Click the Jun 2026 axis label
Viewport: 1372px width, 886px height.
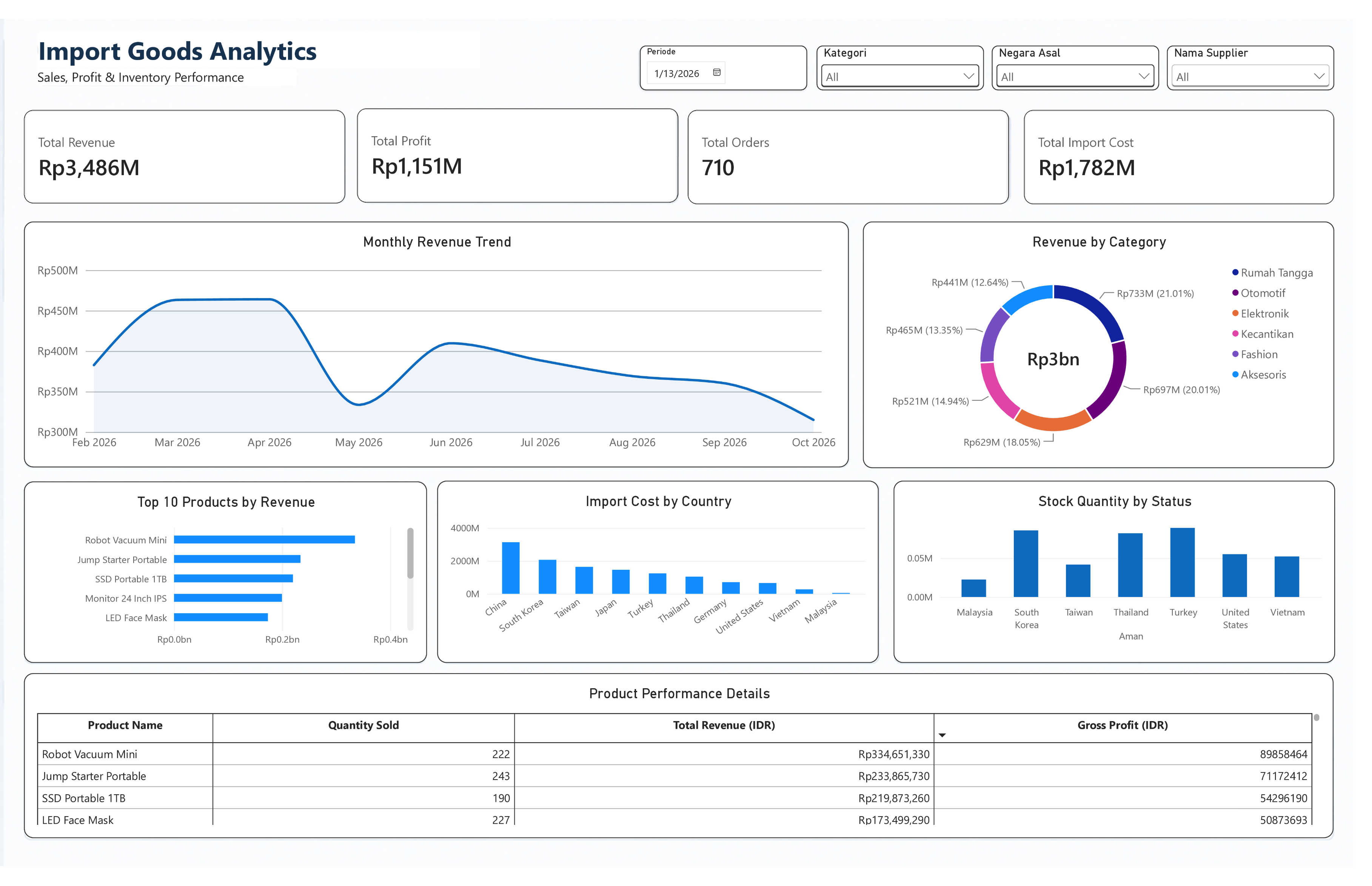pyautogui.click(x=451, y=442)
